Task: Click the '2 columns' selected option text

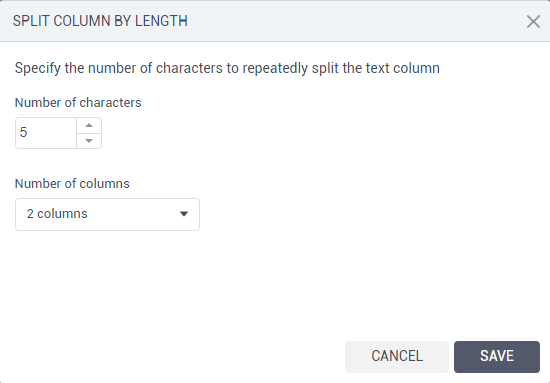Action: [x=57, y=214]
